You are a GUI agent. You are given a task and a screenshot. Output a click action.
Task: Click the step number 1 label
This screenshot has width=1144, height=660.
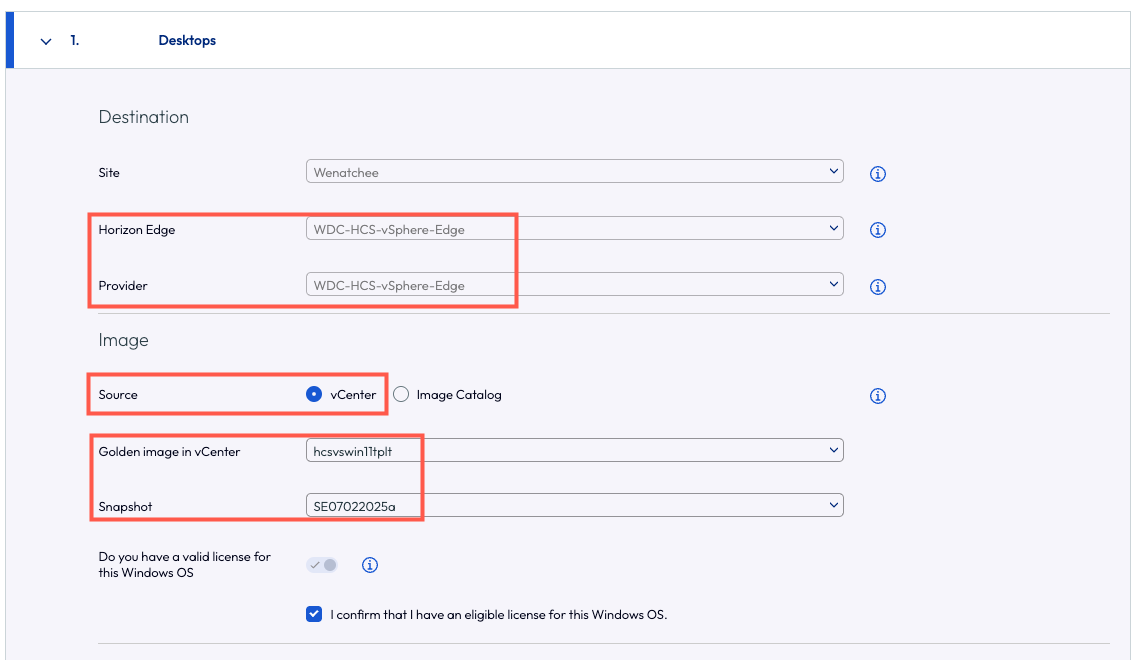[75, 41]
